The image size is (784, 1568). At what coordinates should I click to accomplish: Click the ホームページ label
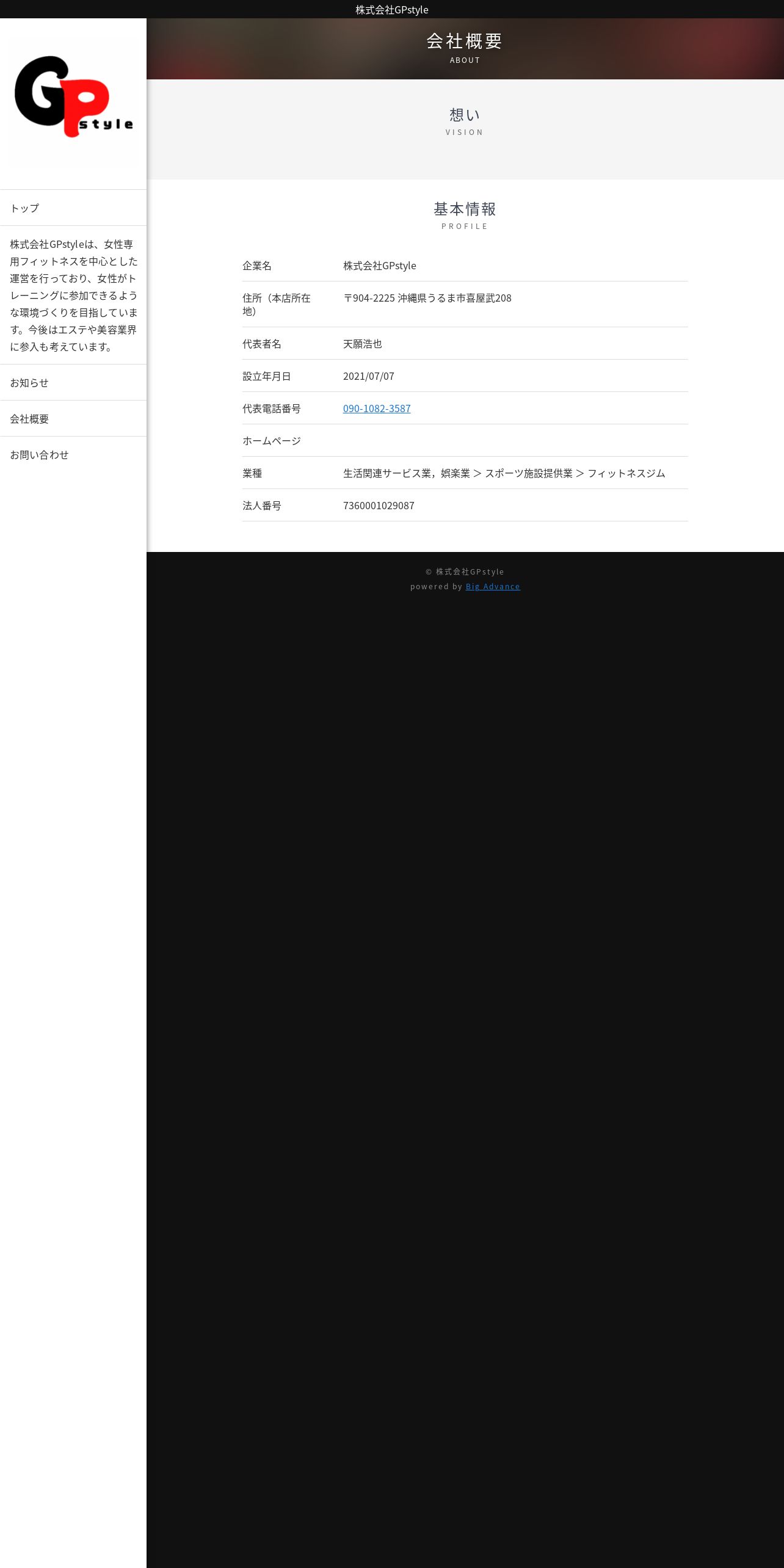tap(272, 441)
